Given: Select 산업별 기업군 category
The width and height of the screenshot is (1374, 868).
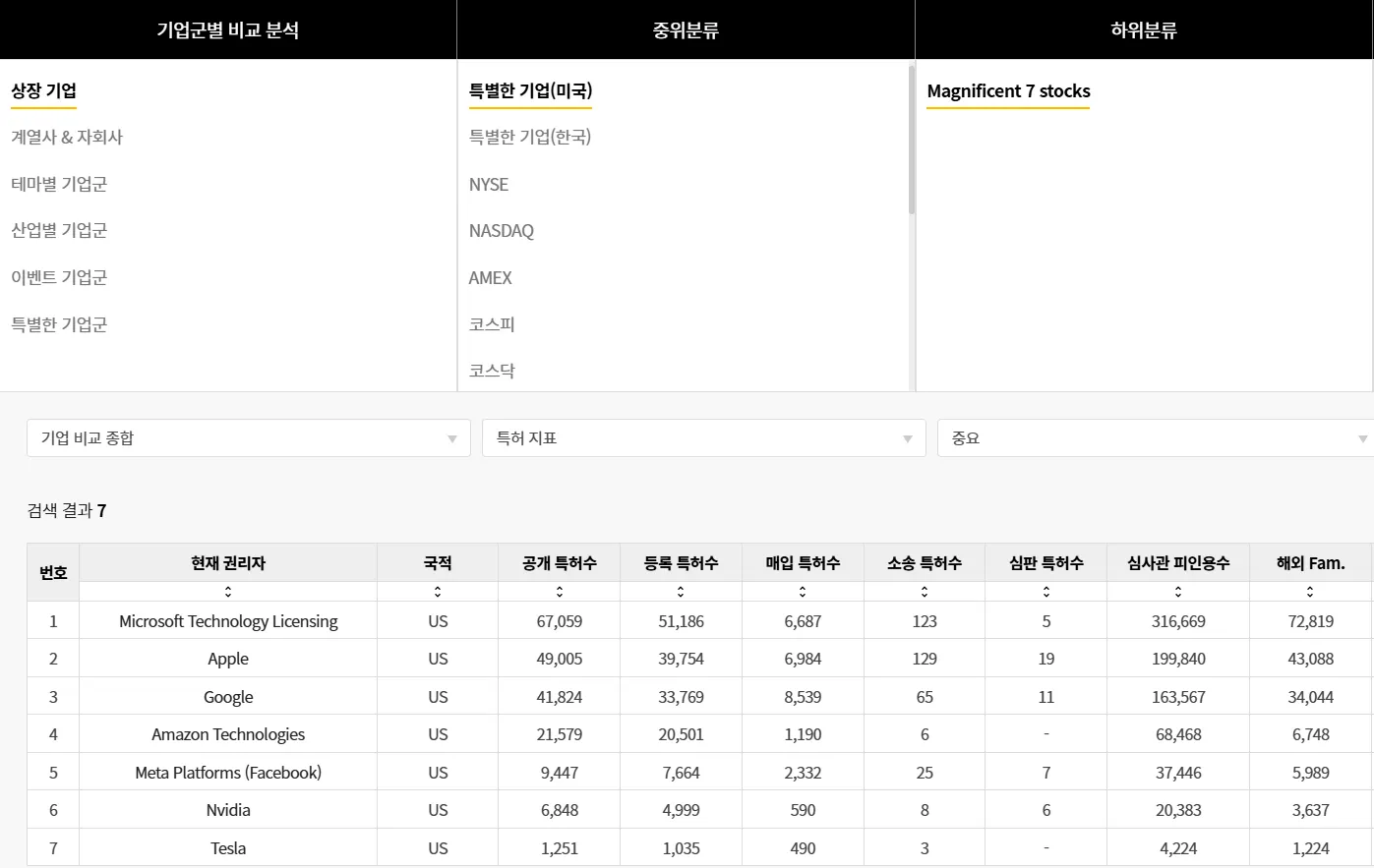Looking at the screenshot, I should pyautogui.click(x=59, y=231).
